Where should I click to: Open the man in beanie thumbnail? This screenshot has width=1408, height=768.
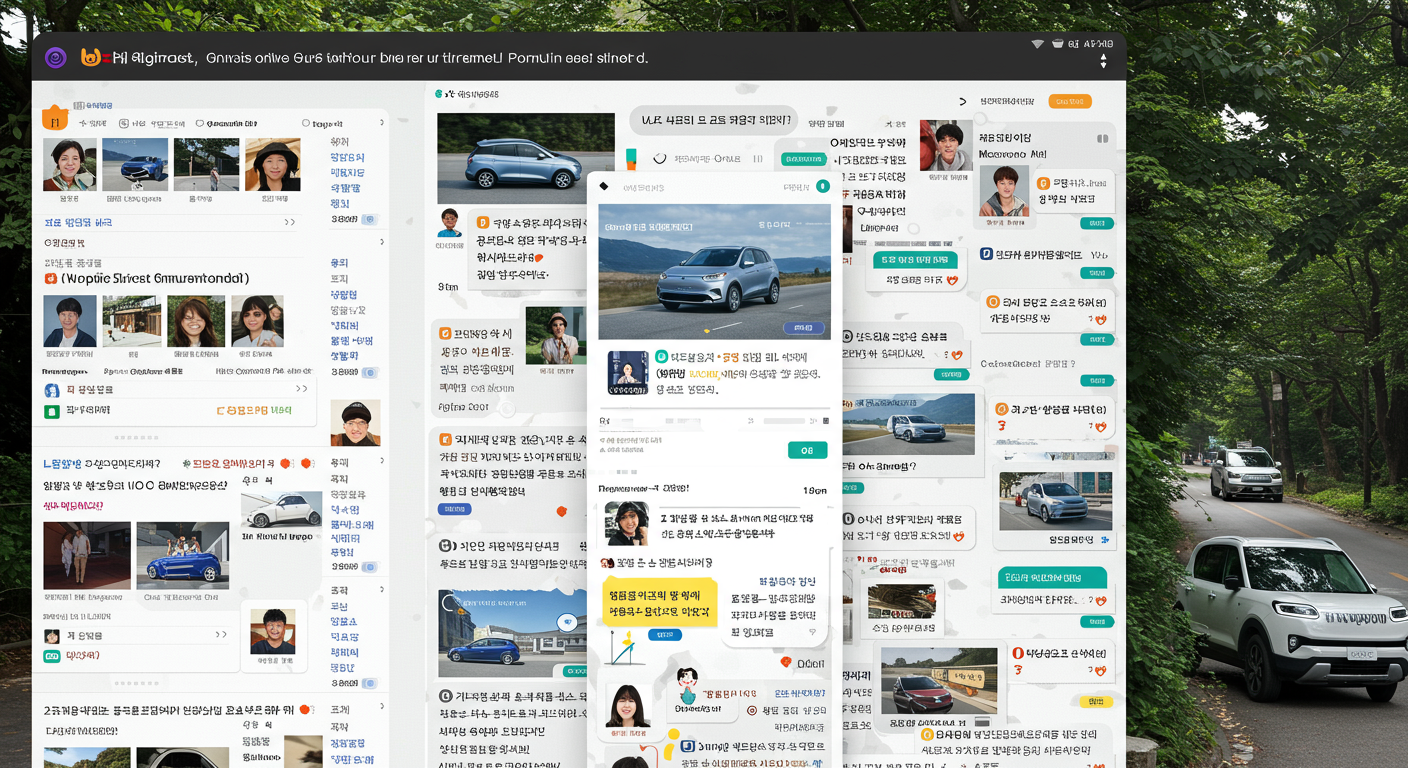click(x=355, y=423)
